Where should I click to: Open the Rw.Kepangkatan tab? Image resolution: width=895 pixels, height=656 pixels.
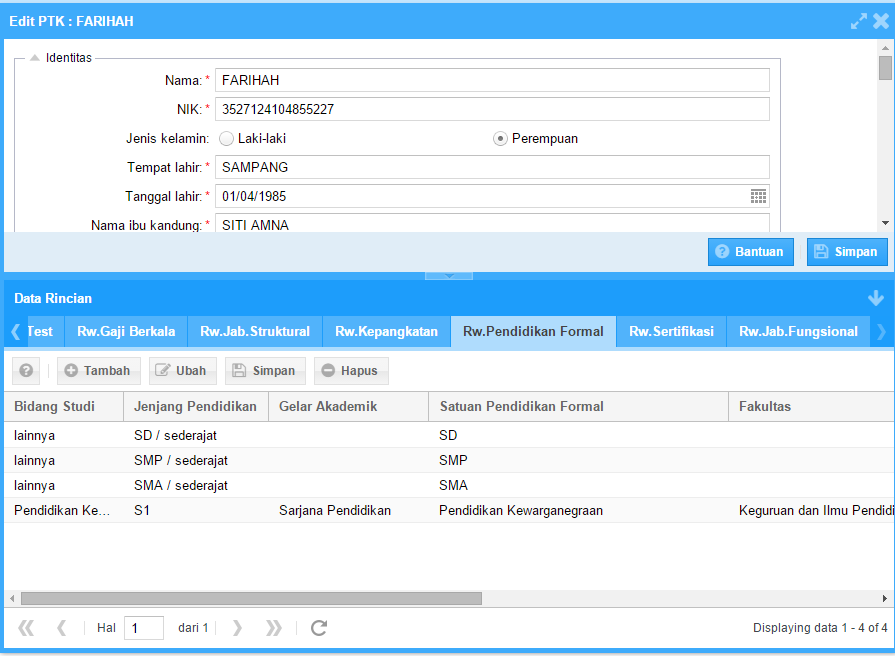pyautogui.click(x=386, y=331)
